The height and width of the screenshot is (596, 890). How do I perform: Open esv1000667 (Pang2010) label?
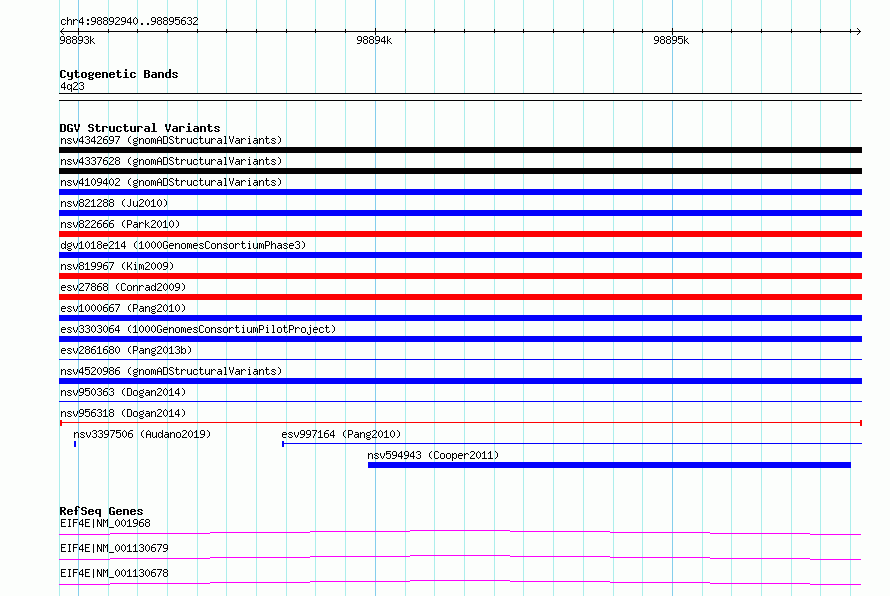click(123, 308)
